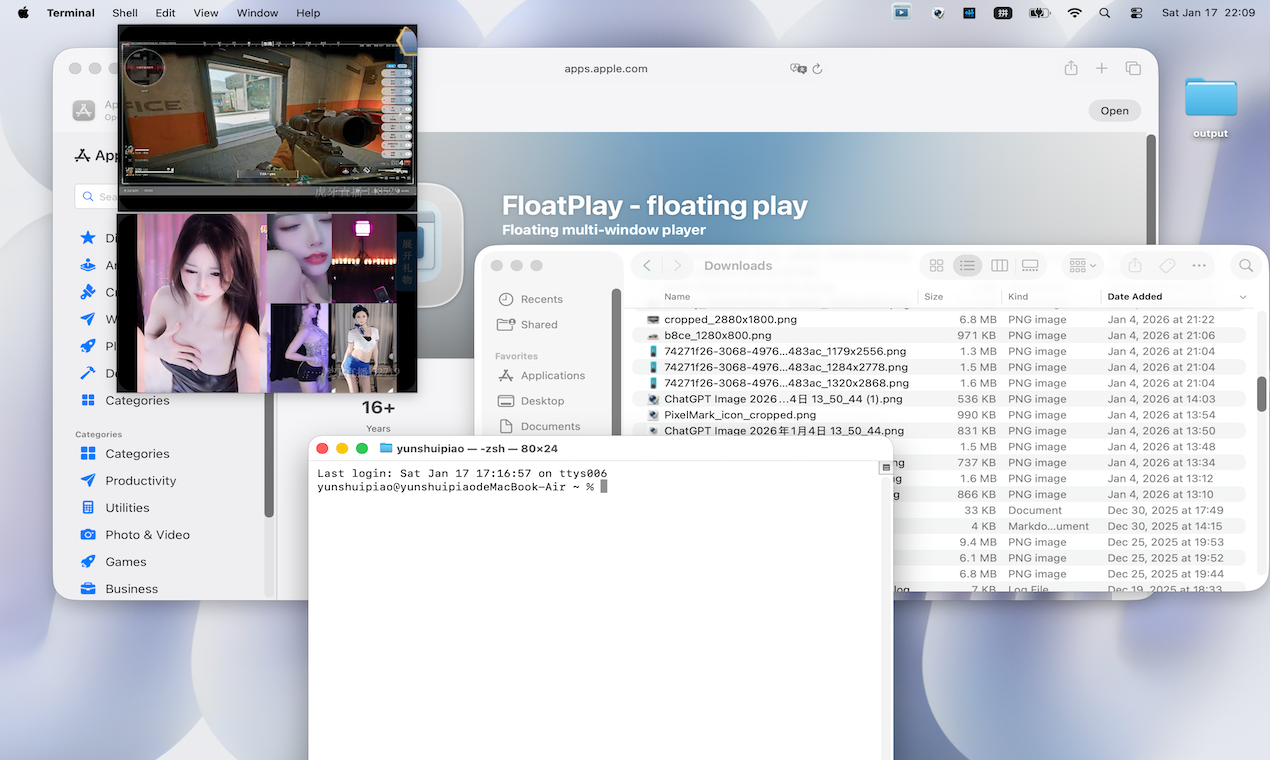Open a new Safari tab
The width and height of the screenshot is (1270, 760).
pos(1101,68)
